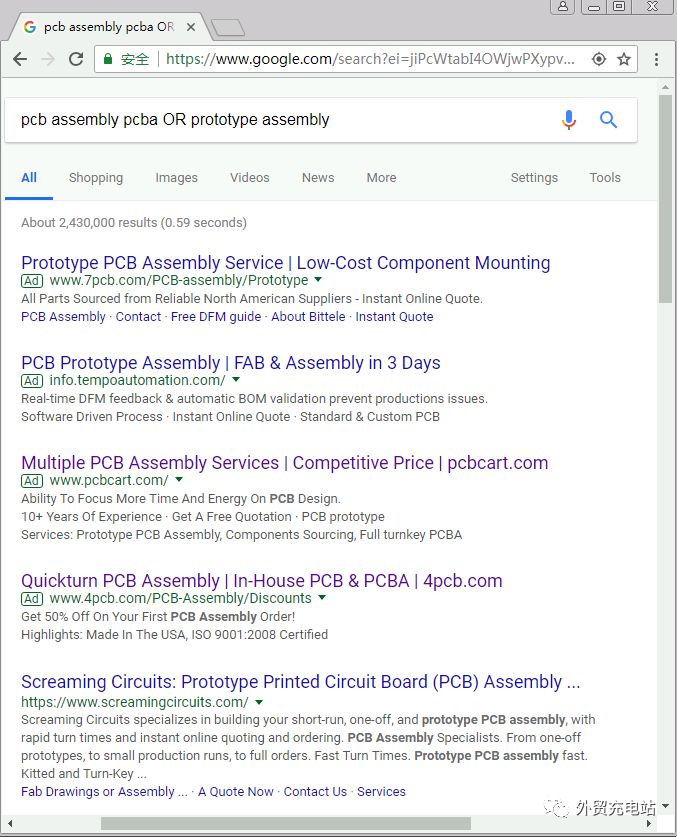
Task: Open the More search categories menu
Action: (x=381, y=178)
